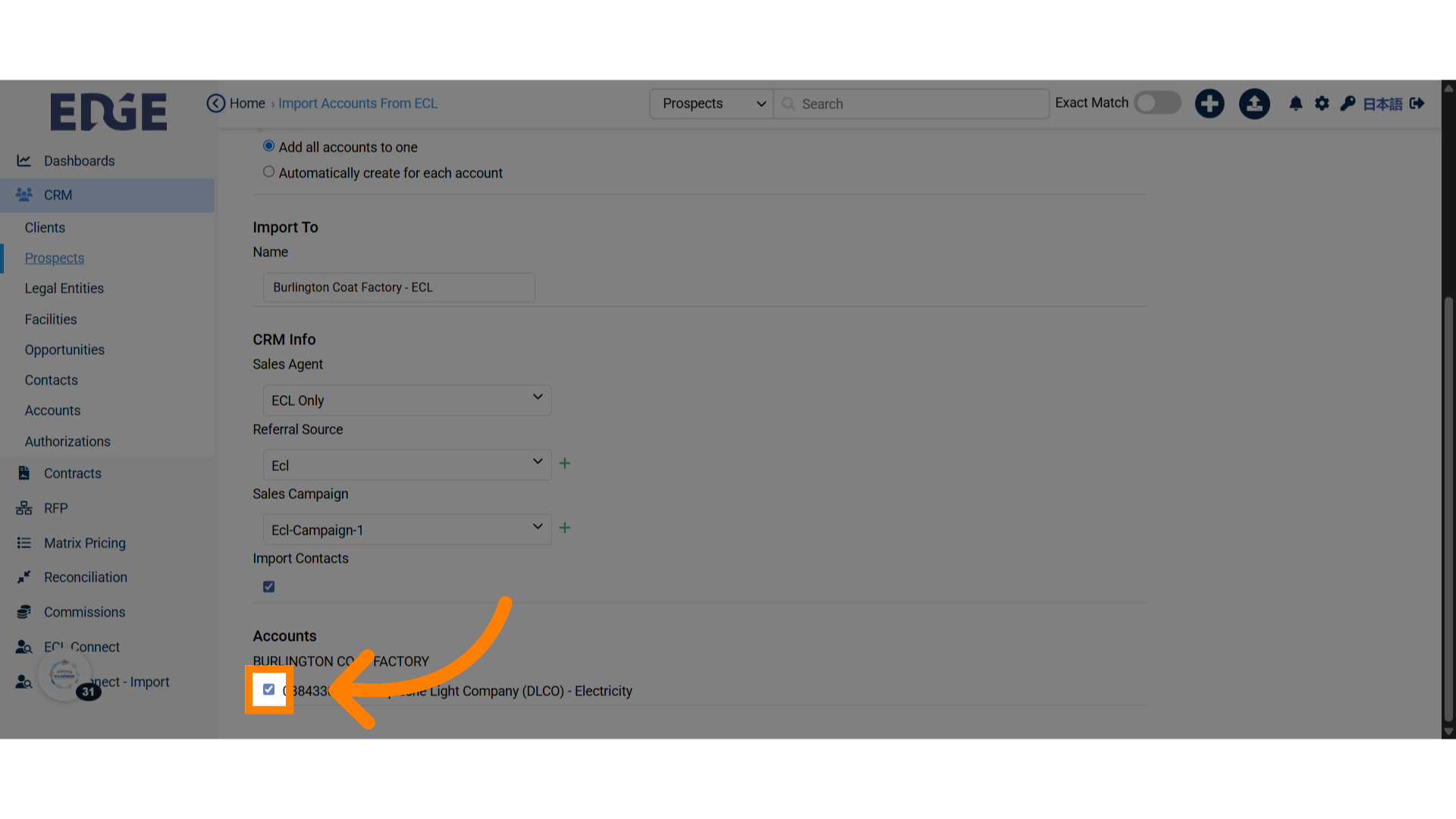Viewport: 1456px width, 819px height.
Task: Go to Contacts submenu item
Action: point(51,380)
